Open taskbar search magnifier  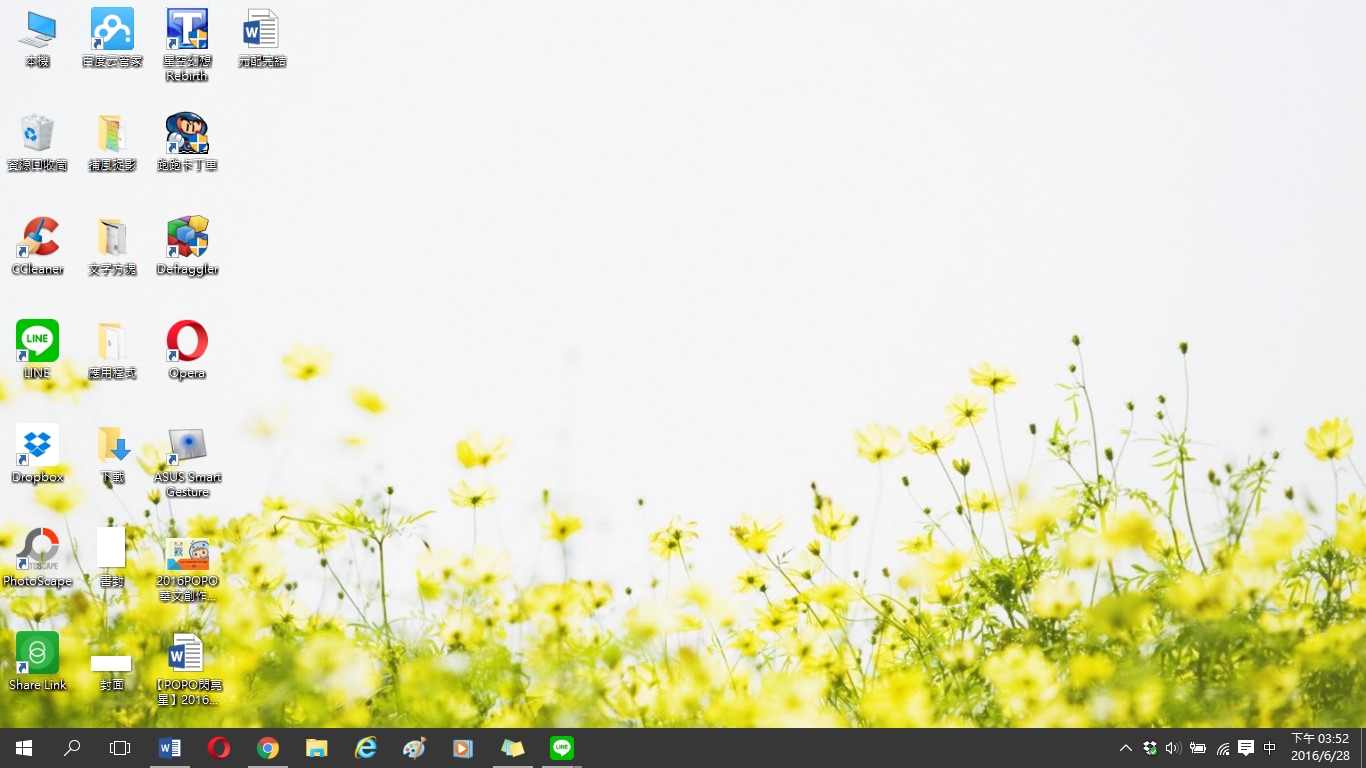coord(72,748)
